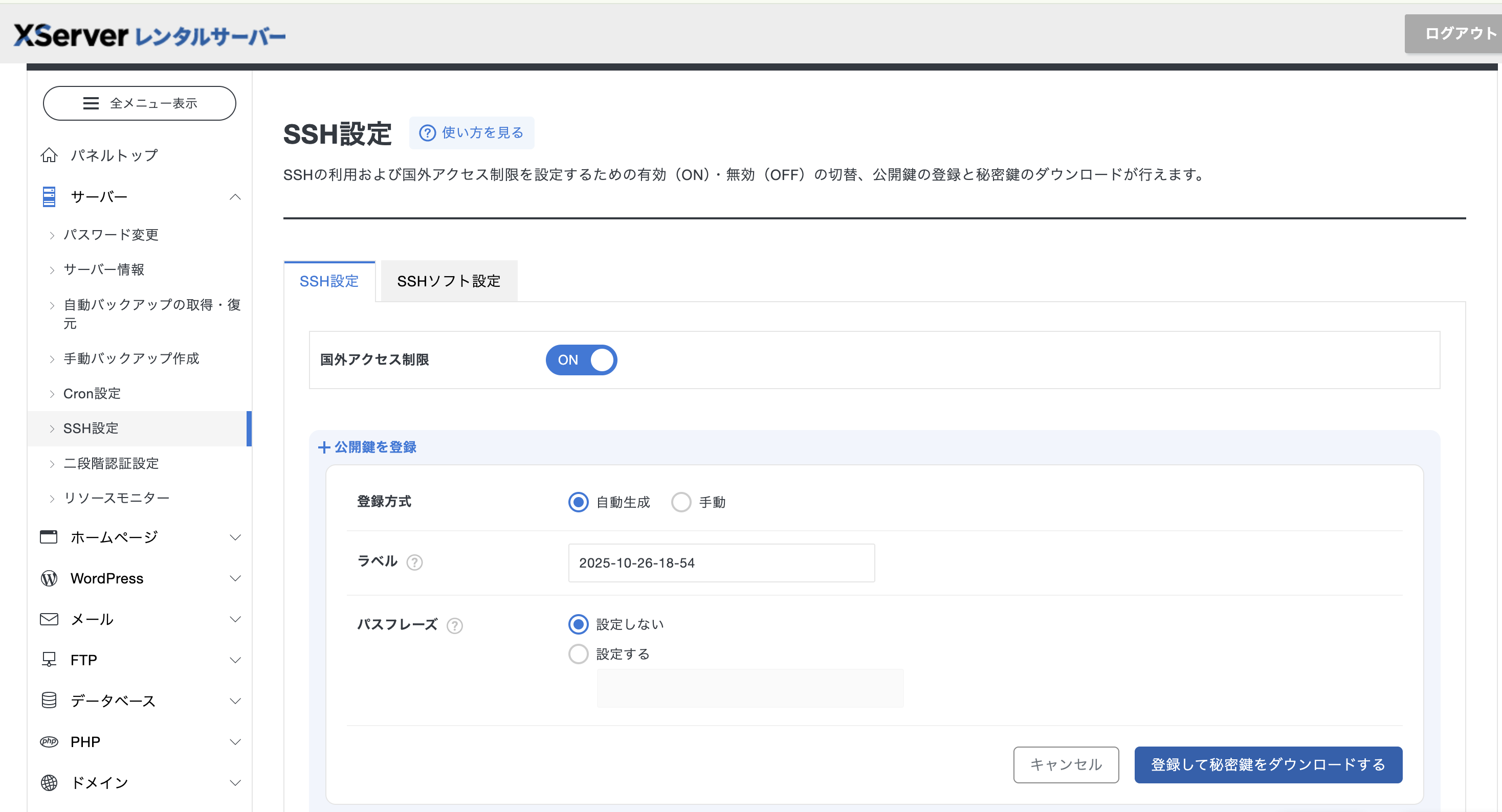Click the globe icon next to ドメイン
The height and width of the screenshot is (812, 1502).
pos(49,782)
